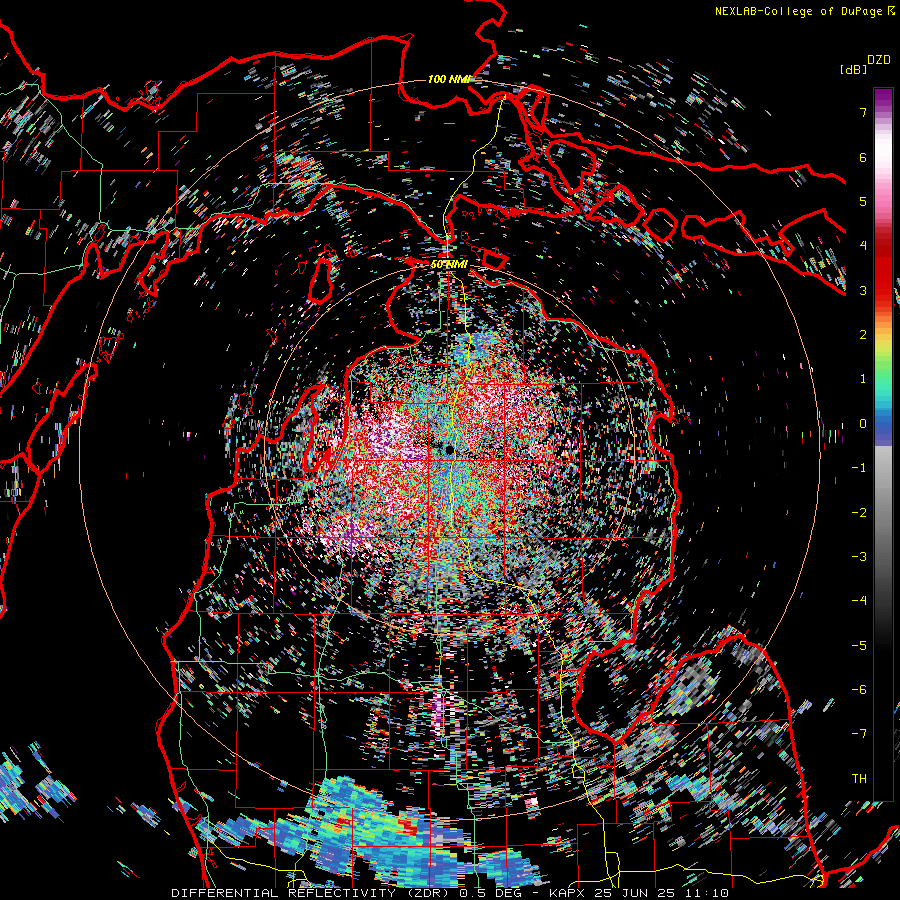Viewport: 900px width, 900px height.
Task: Click the -7 value on the scale
Action: coord(859,734)
